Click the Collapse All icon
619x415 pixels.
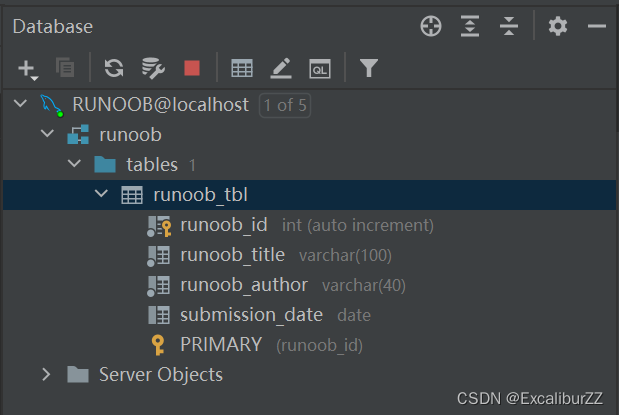[x=509, y=26]
